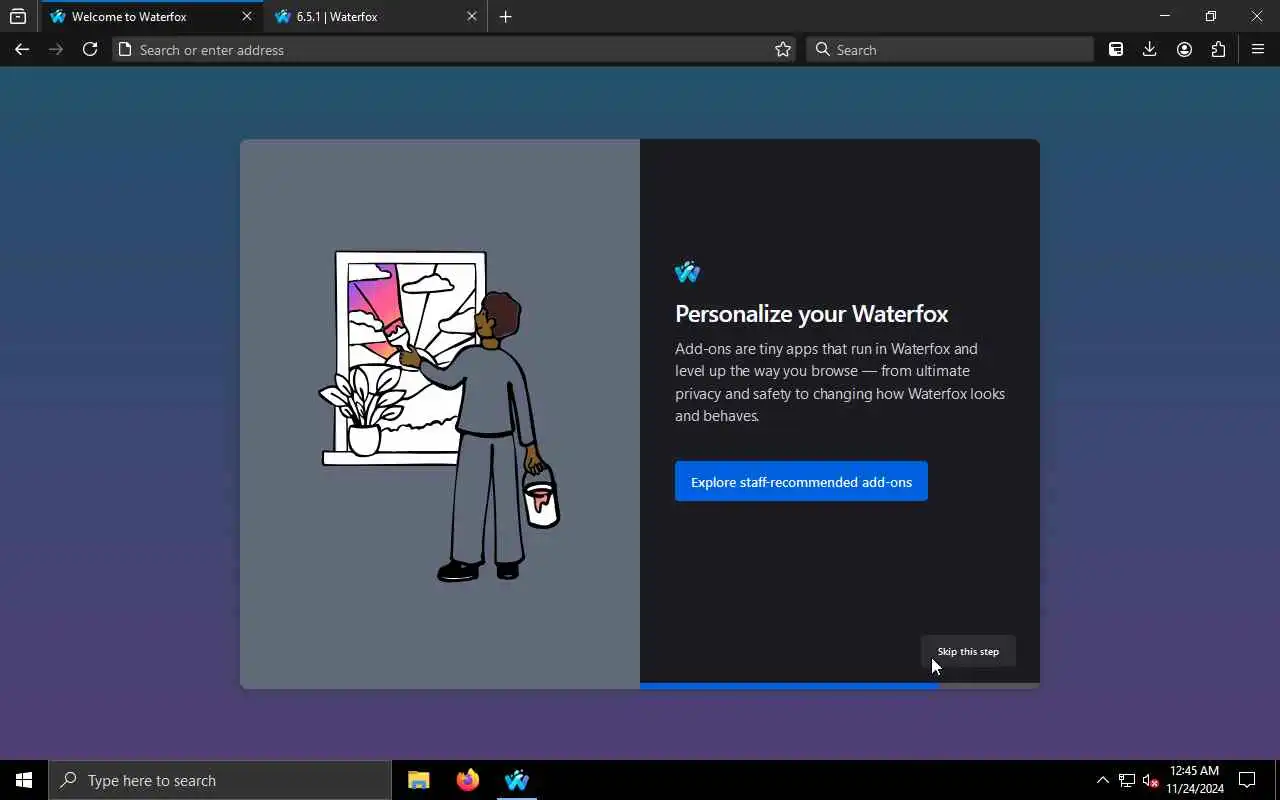Open the tab sidebar toolbar icon
This screenshot has width=1280, height=800.
(x=1116, y=49)
